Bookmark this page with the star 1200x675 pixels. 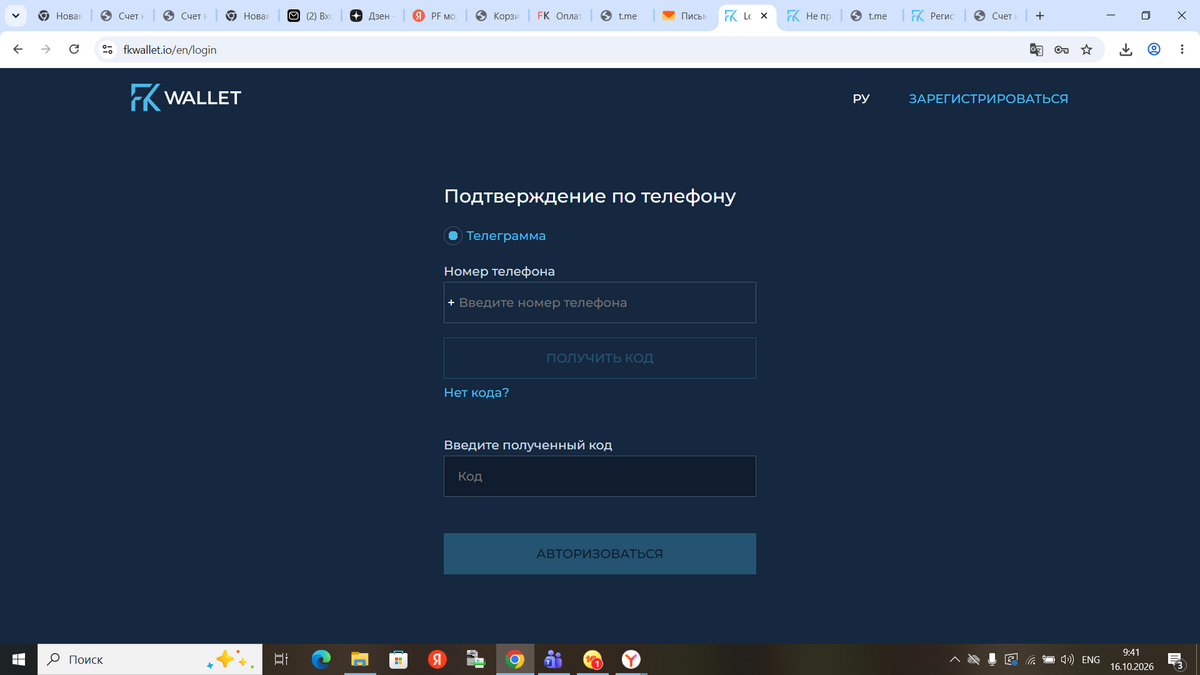[x=1087, y=49]
